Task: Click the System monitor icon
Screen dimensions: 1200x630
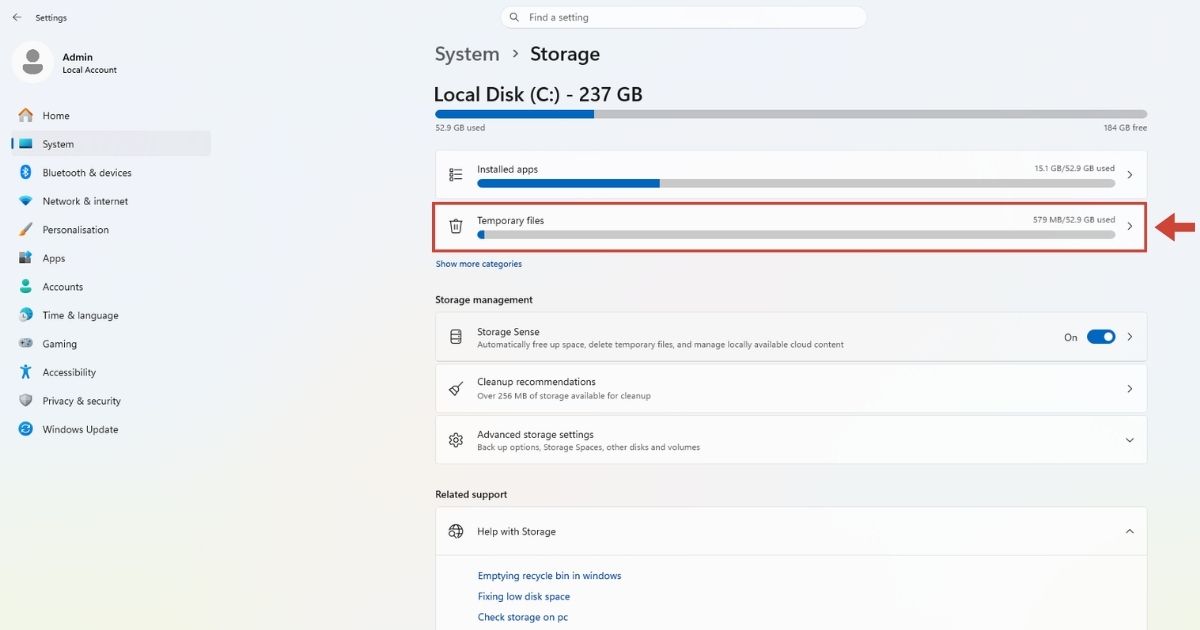Action: (x=26, y=144)
